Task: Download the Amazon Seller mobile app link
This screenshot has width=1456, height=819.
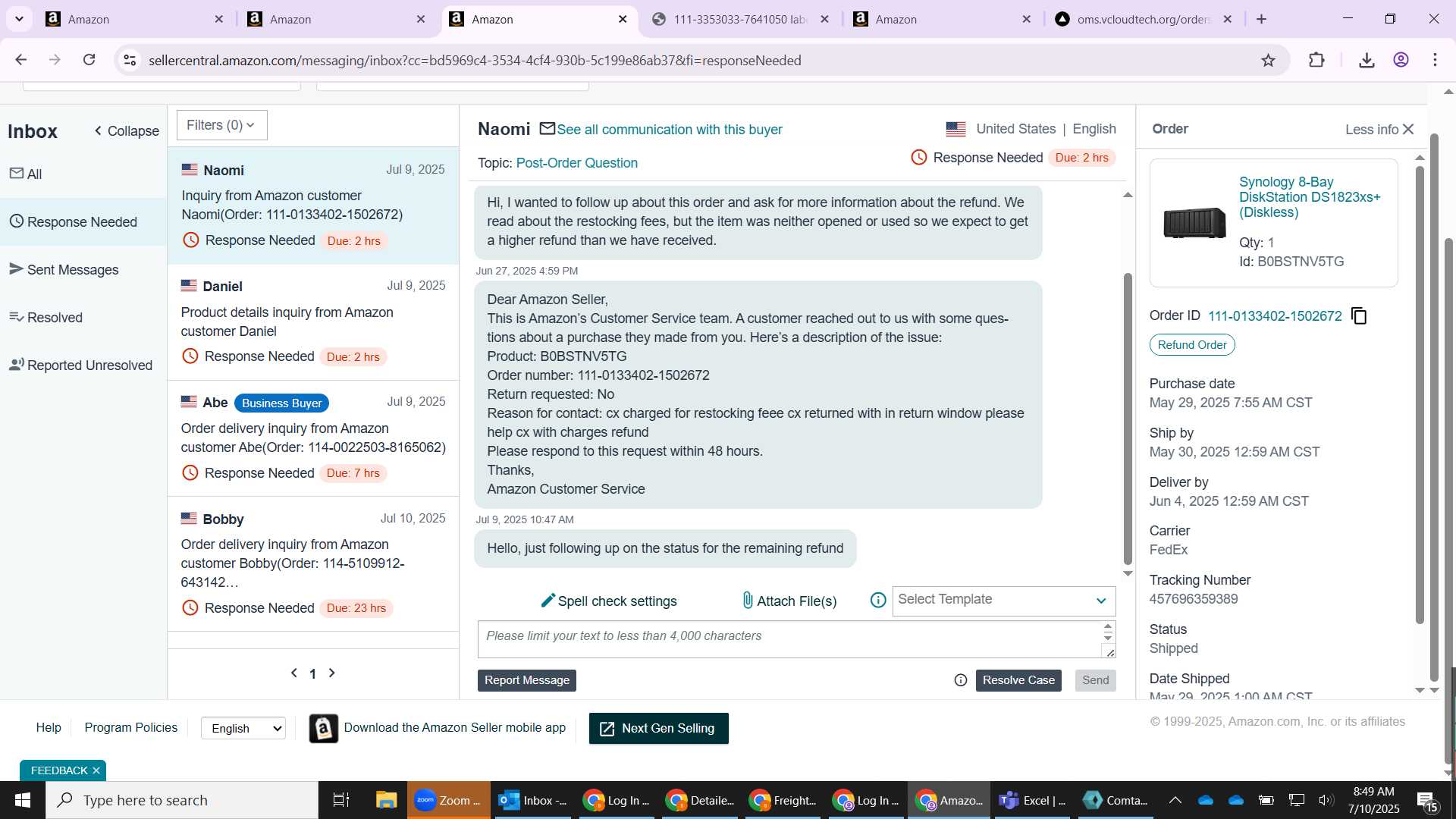Action: (x=455, y=727)
